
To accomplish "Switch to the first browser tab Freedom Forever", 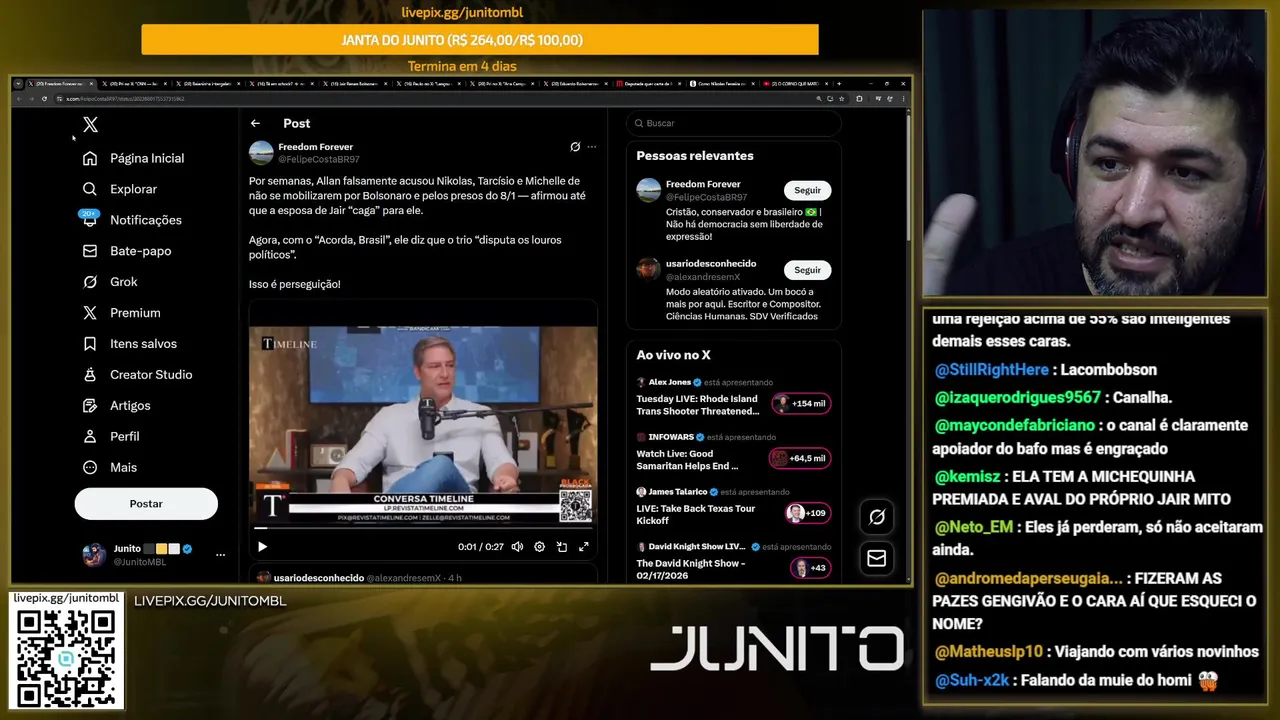I will 59,84.
